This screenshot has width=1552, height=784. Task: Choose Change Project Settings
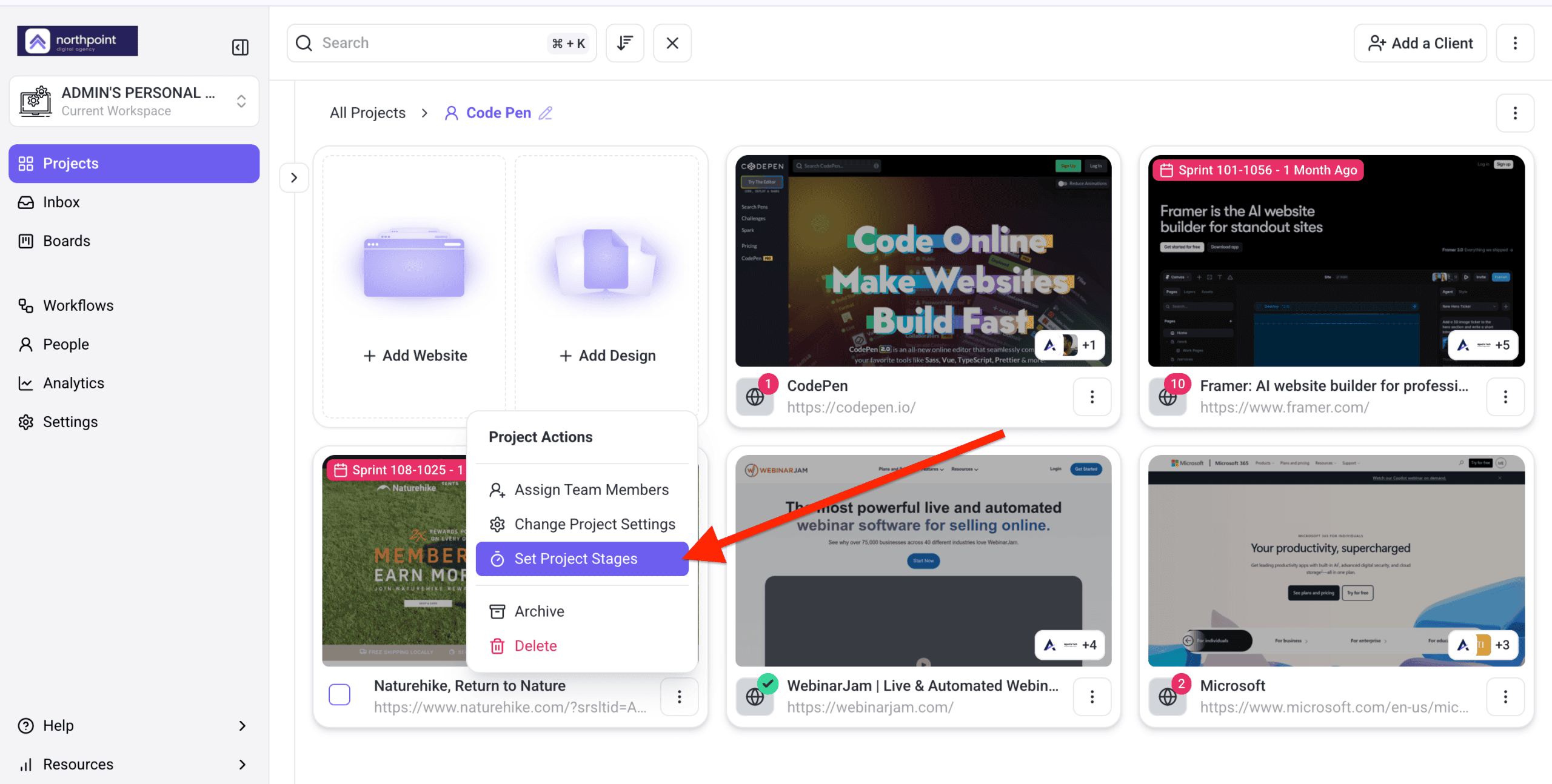tap(582, 524)
